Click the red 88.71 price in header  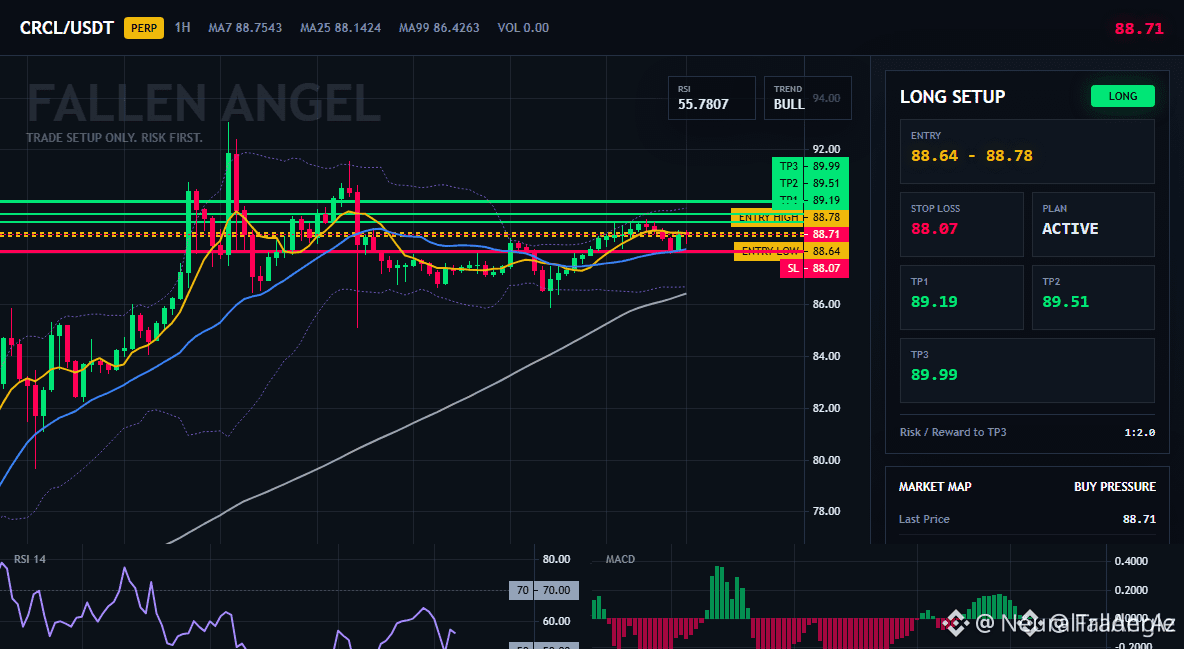point(1139,29)
